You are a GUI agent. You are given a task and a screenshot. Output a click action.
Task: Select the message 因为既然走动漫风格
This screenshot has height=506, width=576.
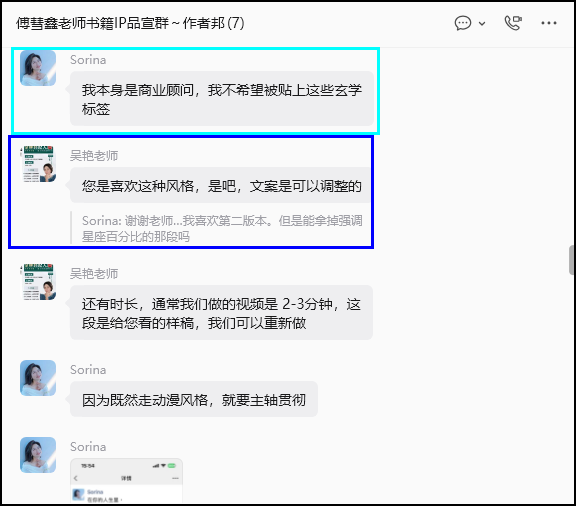(194, 399)
